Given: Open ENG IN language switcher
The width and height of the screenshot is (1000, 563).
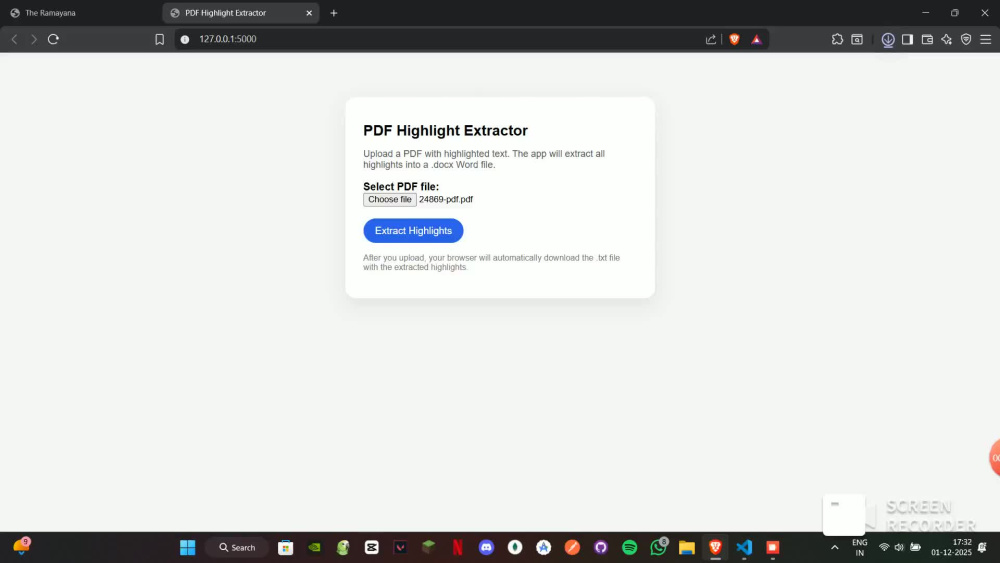Looking at the screenshot, I should 860,547.
